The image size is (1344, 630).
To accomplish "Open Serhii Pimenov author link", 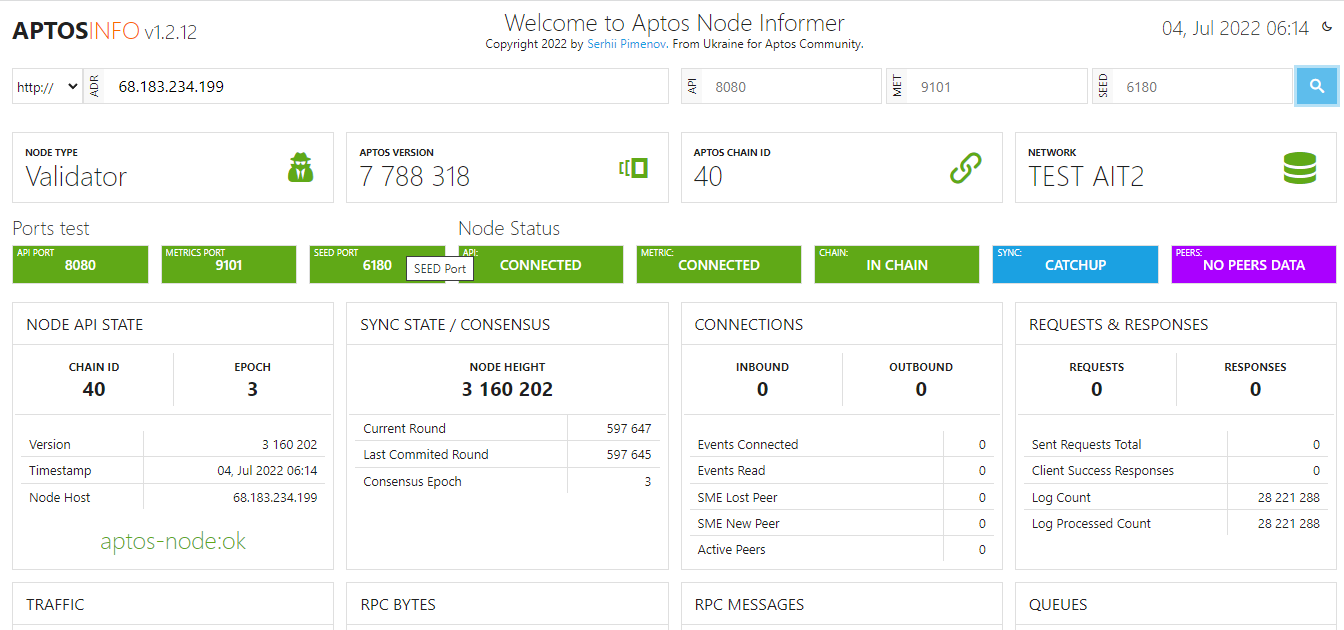I will point(628,44).
